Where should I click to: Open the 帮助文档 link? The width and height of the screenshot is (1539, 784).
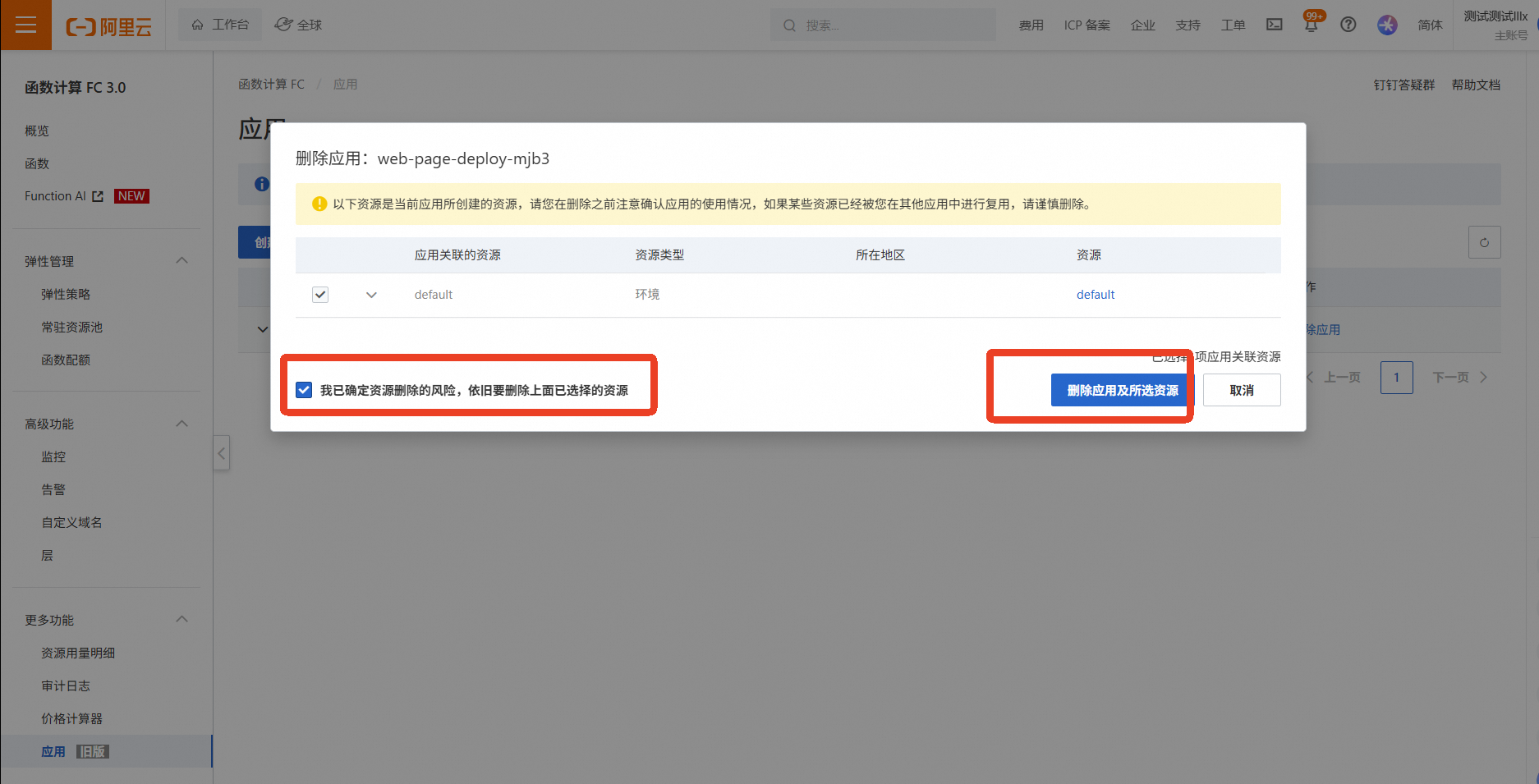[x=1476, y=85]
